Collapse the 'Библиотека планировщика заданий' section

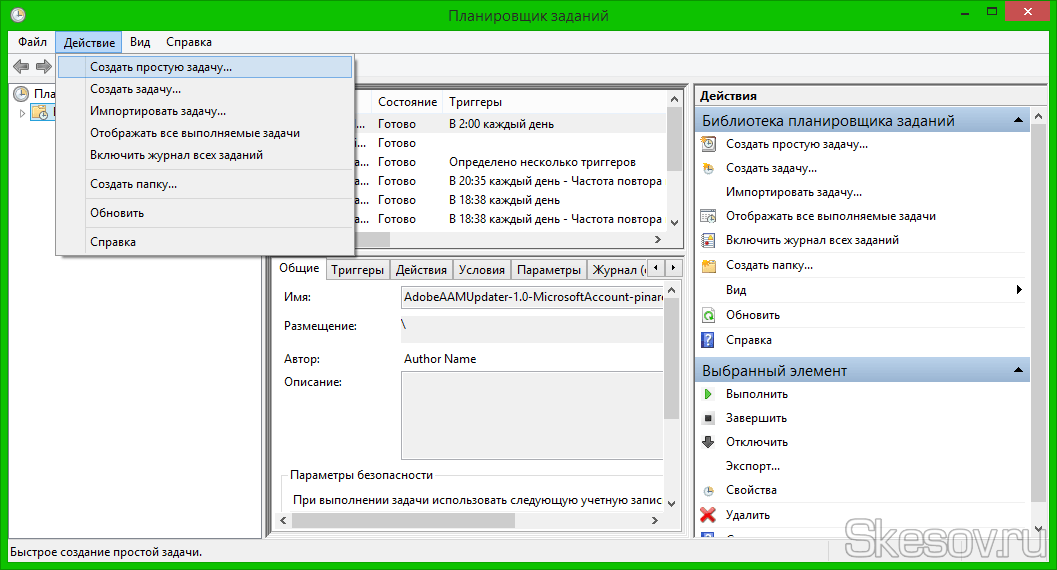[x=1018, y=121]
